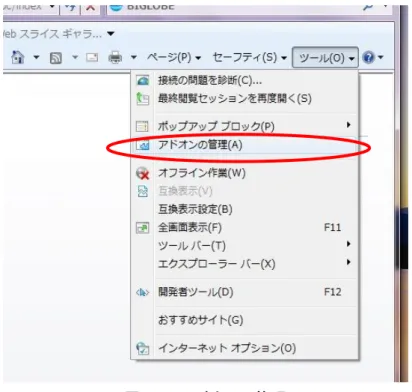The height and width of the screenshot is (392, 412).
Task: Open the ツール バー(T) submenu
Action: (x=244, y=246)
